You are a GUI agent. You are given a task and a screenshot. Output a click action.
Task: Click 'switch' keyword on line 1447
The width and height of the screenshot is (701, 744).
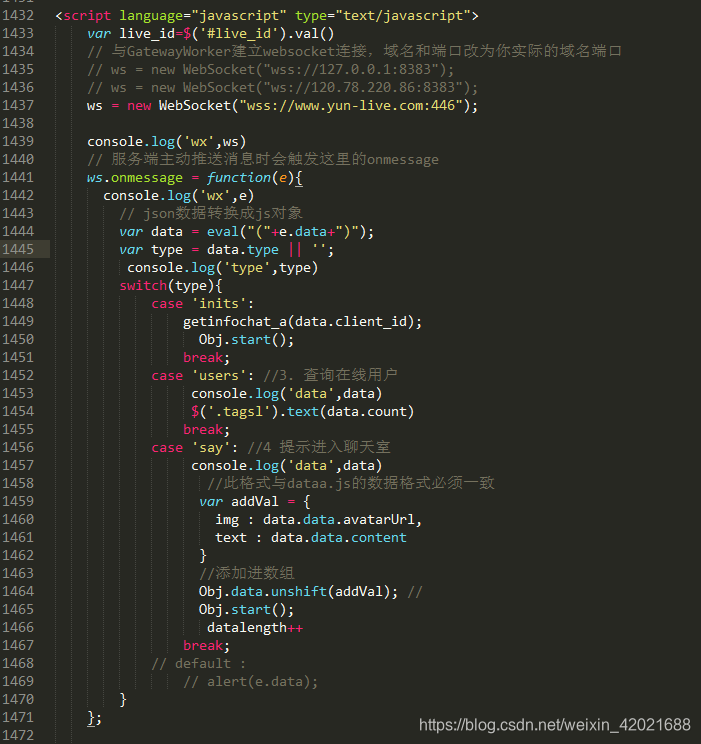(143, 286)
